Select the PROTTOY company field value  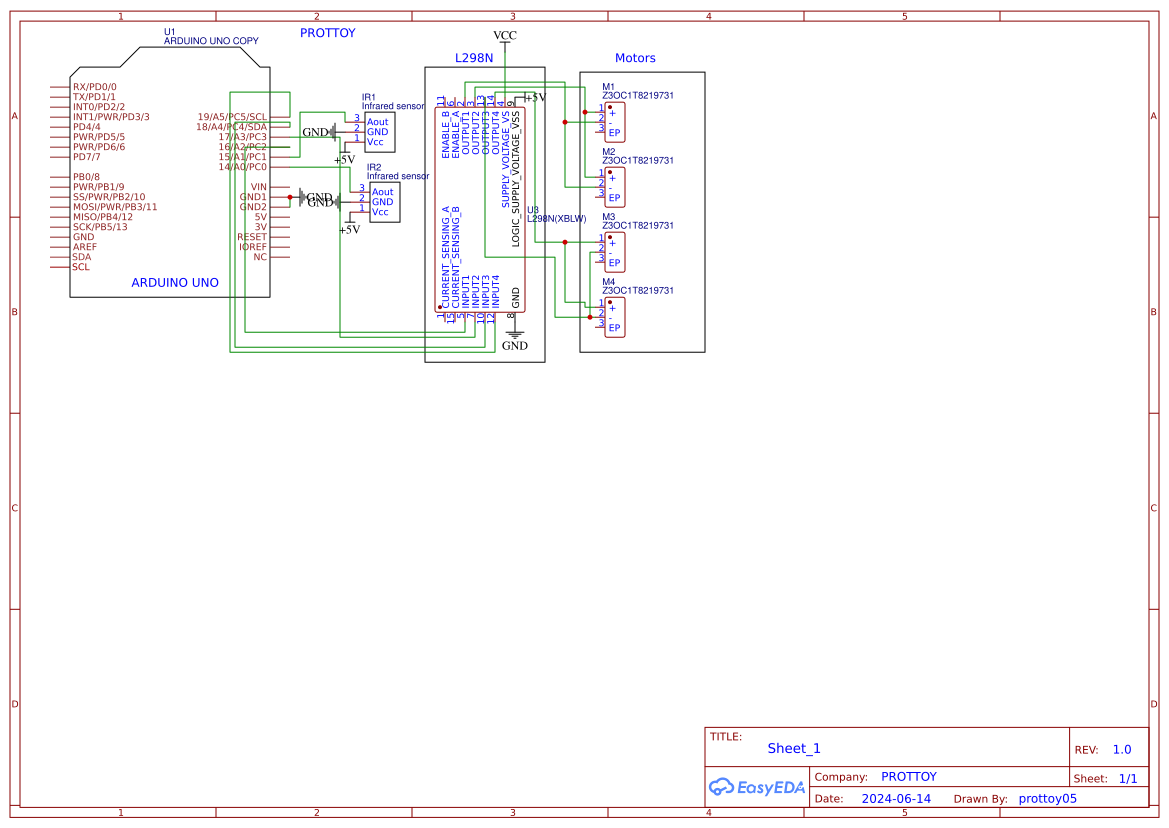coord(908,777)
